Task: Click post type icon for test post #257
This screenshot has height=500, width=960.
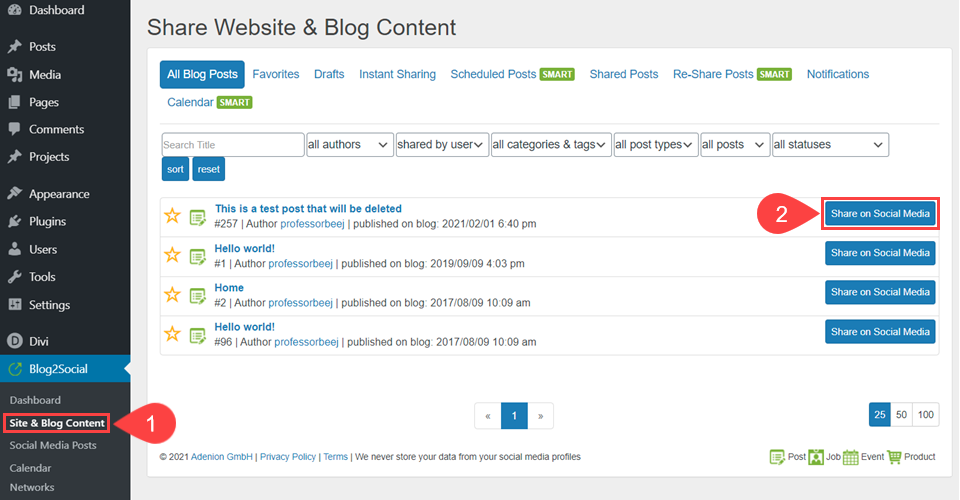Action: [x=198, y=217]
